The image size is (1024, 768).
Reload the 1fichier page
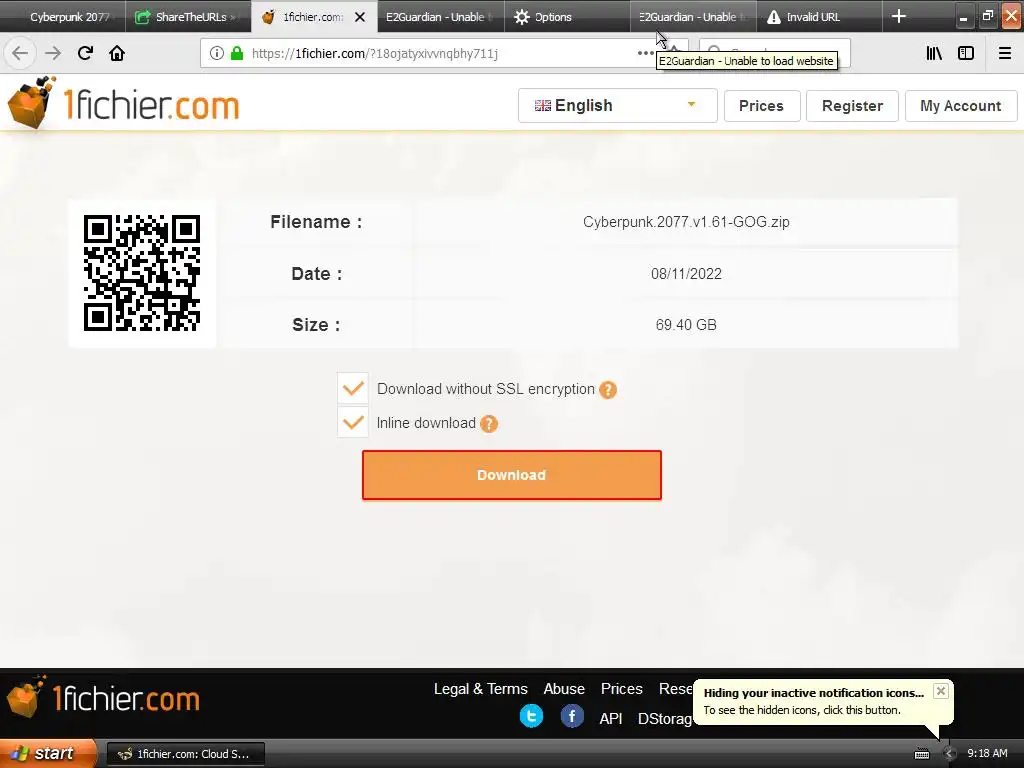pyautogui.click(x=85, y=53)
